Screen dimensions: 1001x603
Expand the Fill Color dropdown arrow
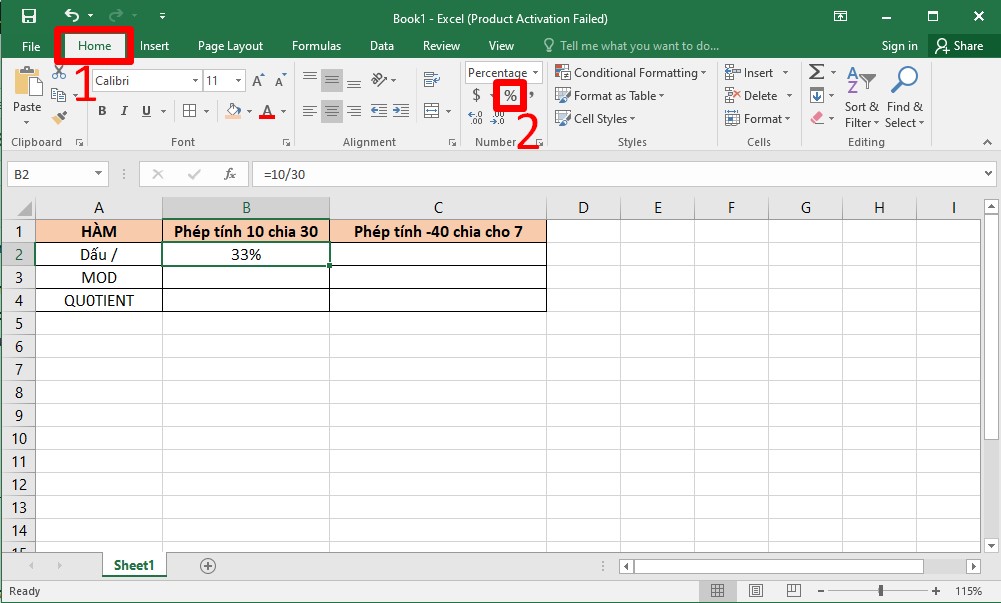(x=250, y=111)
